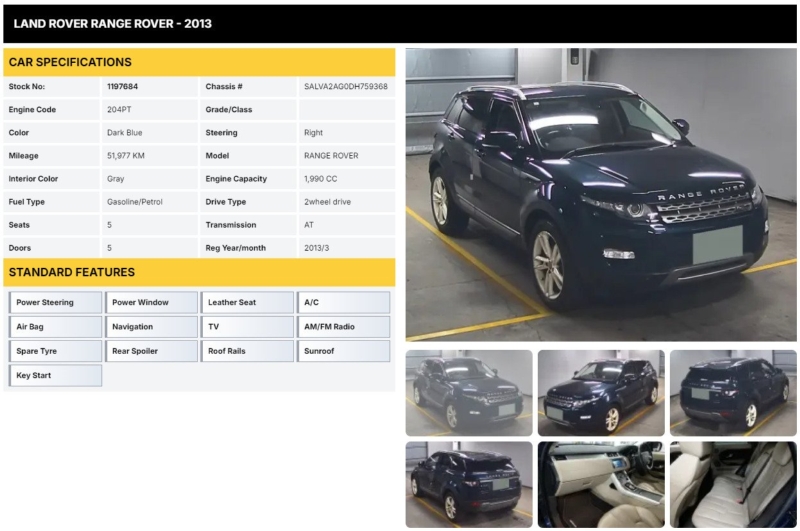The image size is (800, 531).
Task: Click the Air Bag feature tag
Action: click(55, 327)
